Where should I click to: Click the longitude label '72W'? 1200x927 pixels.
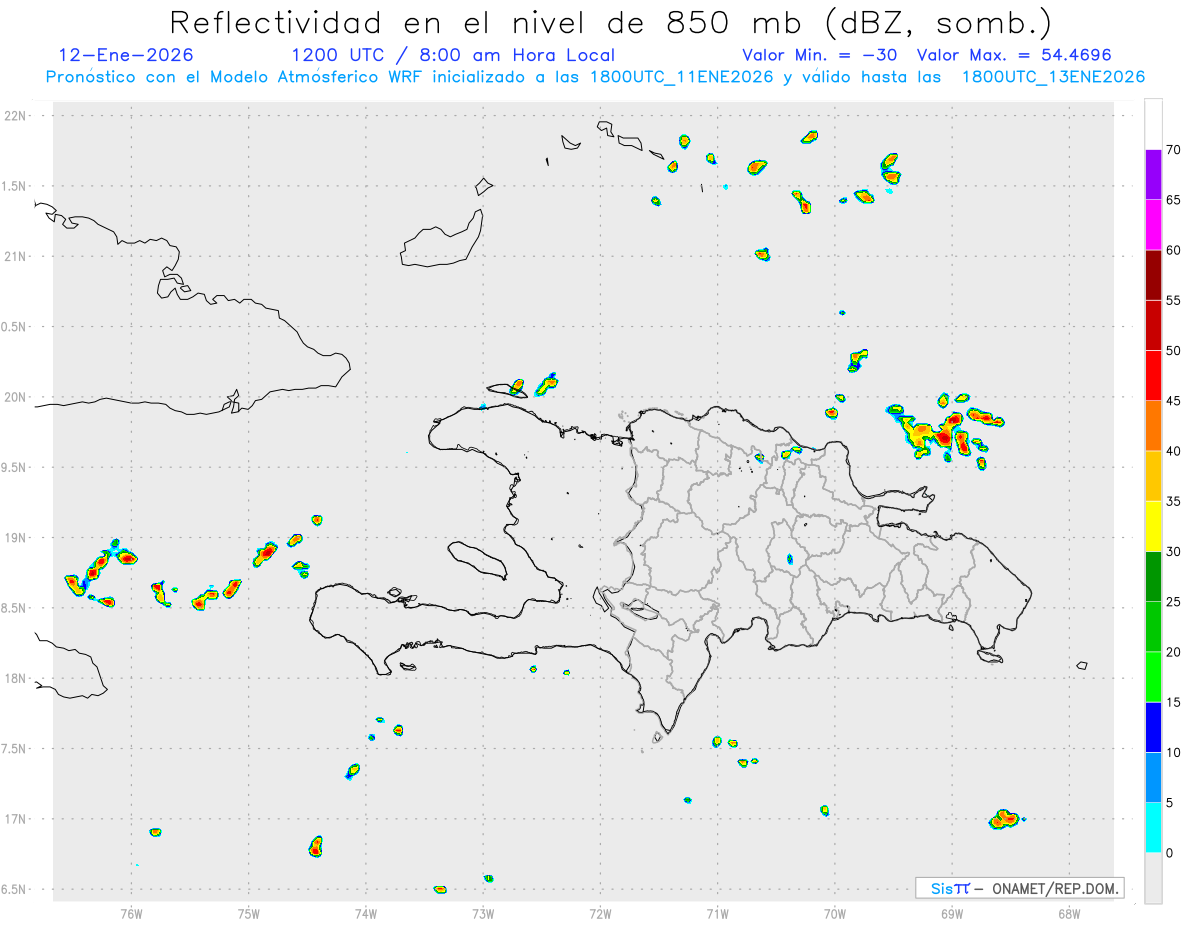[600, 913]
